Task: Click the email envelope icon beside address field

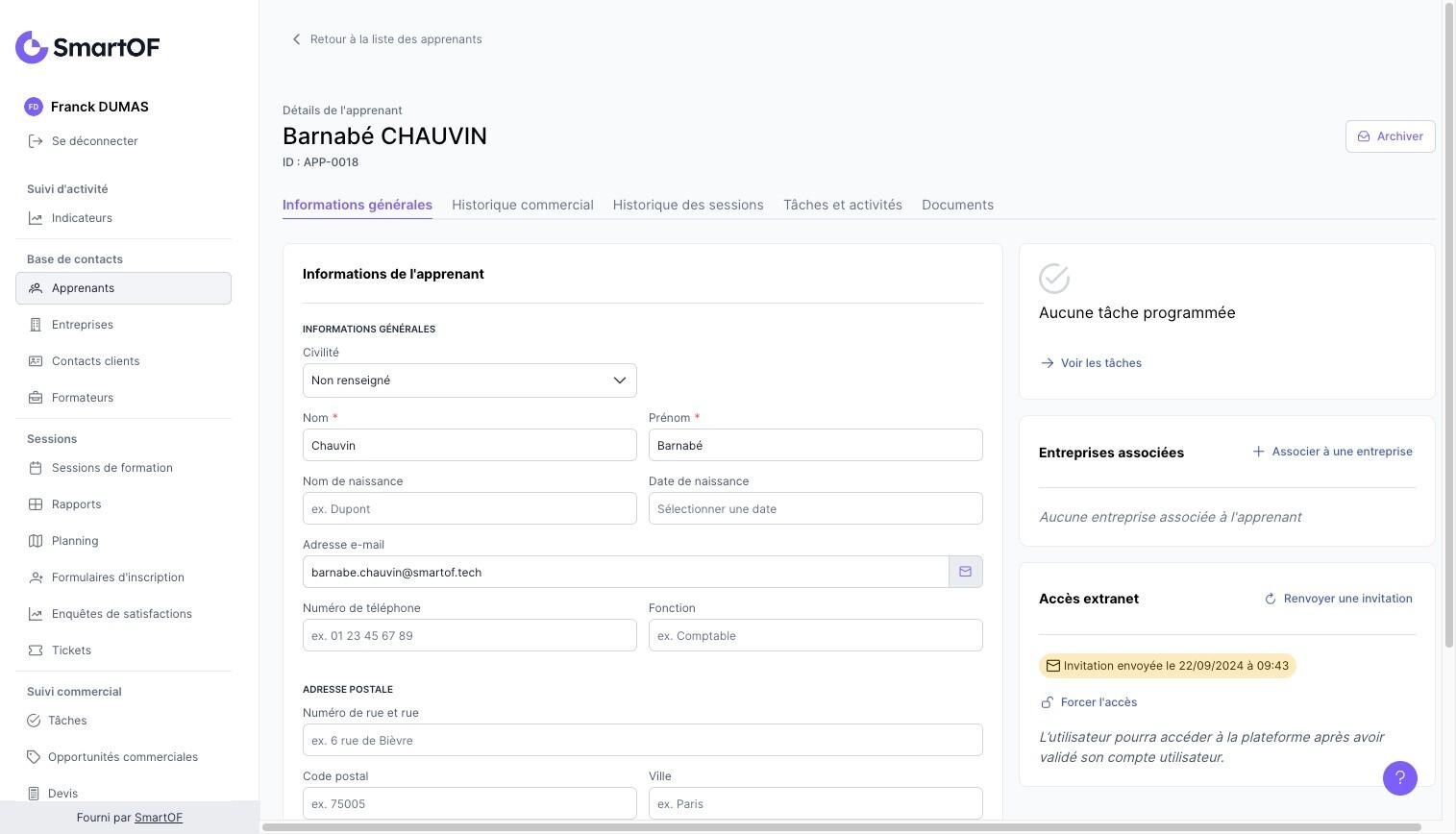Action: pos(965,572)
